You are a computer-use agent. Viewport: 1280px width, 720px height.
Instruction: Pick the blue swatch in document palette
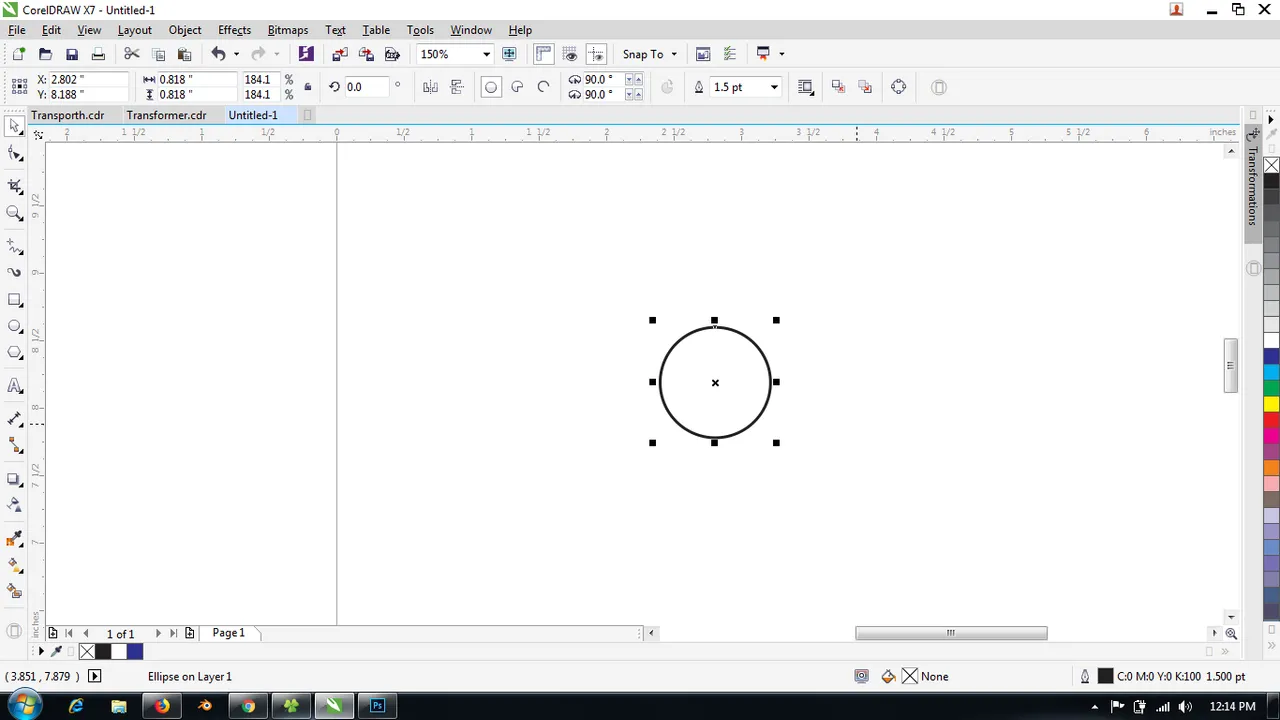(135, 651)
